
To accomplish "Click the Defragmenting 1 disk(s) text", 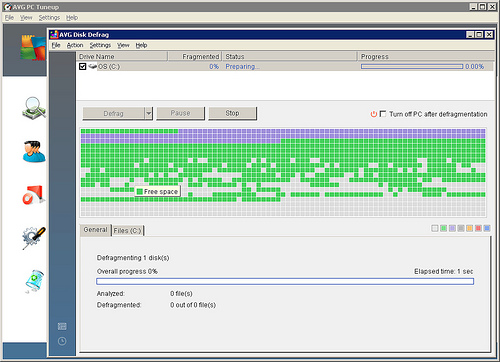I will click(133, 258).
